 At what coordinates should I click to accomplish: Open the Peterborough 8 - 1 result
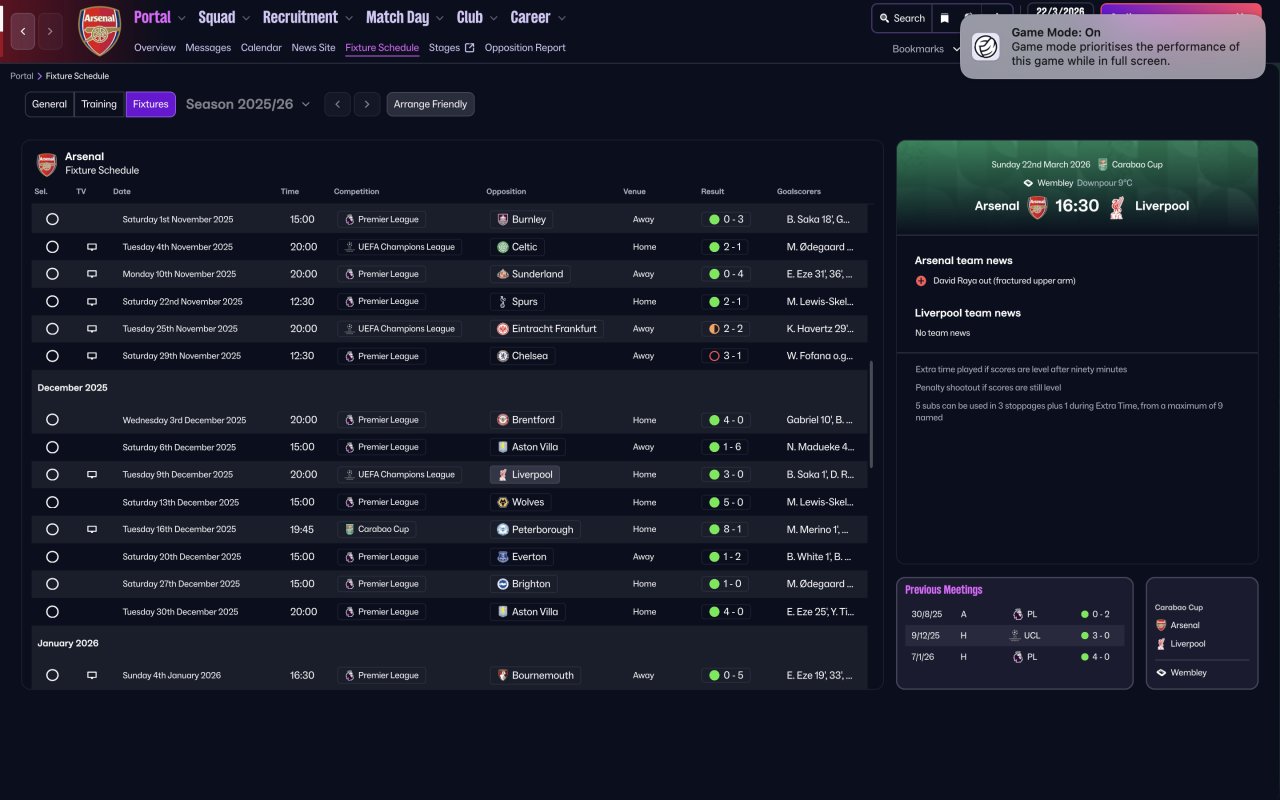(726, 529)
